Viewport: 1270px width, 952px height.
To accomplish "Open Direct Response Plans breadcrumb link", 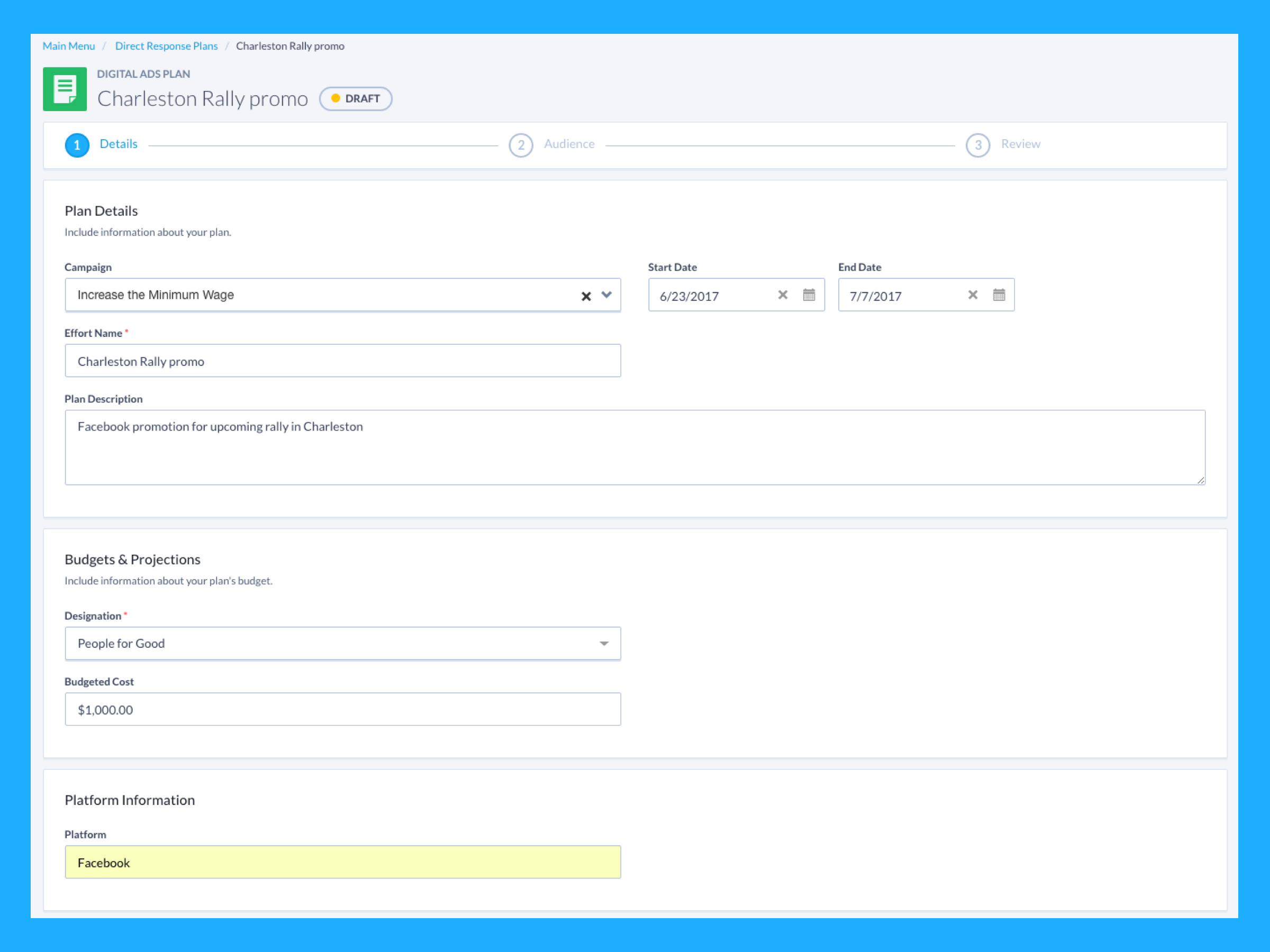I will pos(167,46).
